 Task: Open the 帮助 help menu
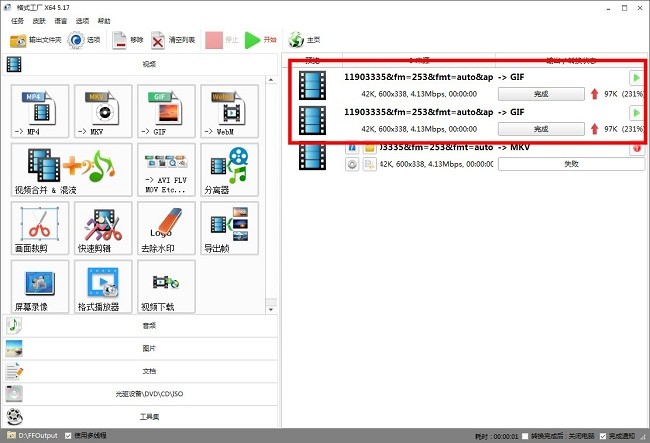coord(104,21)
